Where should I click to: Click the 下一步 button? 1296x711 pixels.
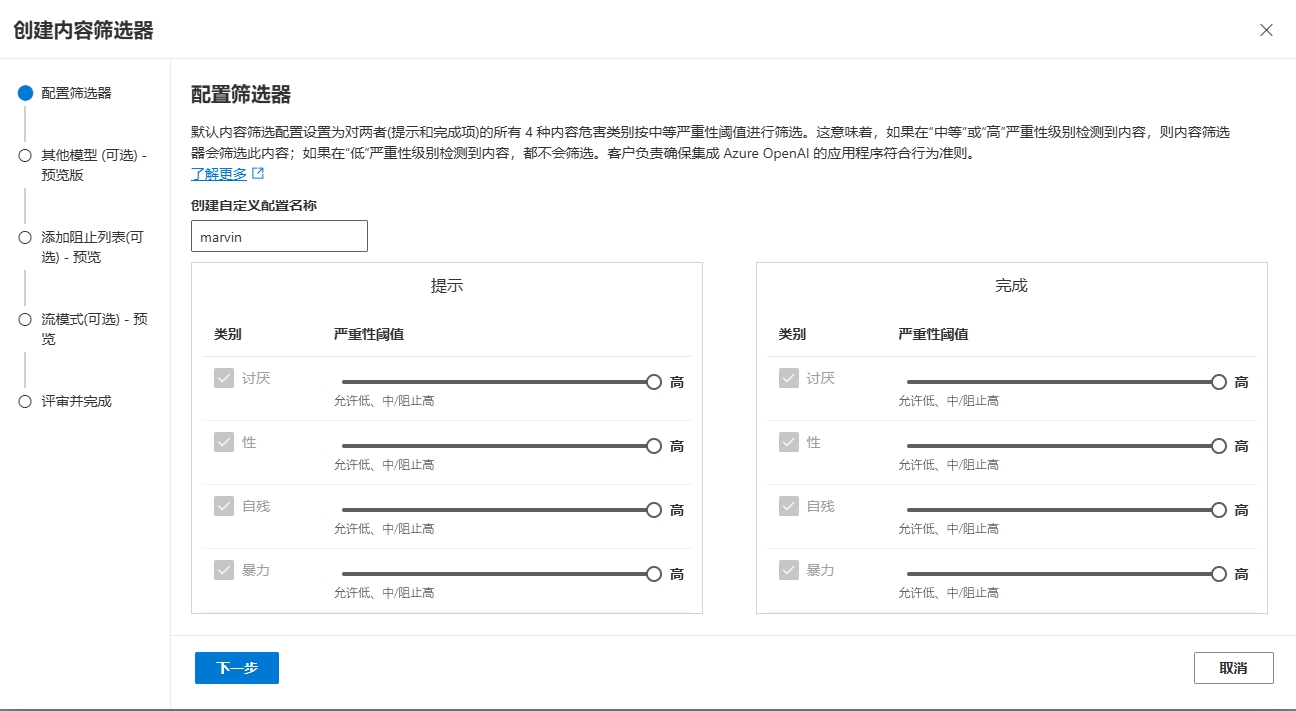pos(237,668)
